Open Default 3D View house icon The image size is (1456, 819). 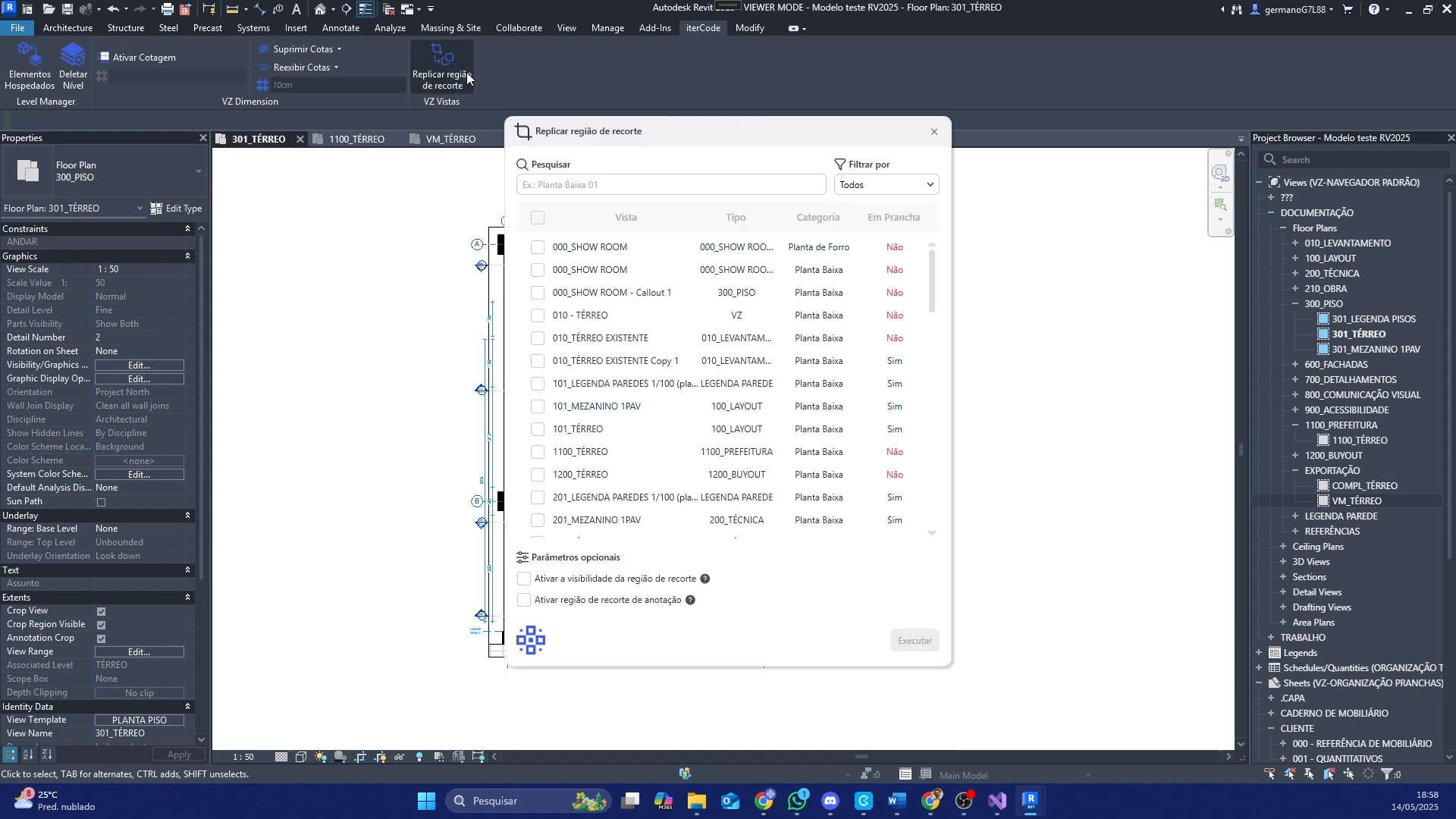coord(321,9)
